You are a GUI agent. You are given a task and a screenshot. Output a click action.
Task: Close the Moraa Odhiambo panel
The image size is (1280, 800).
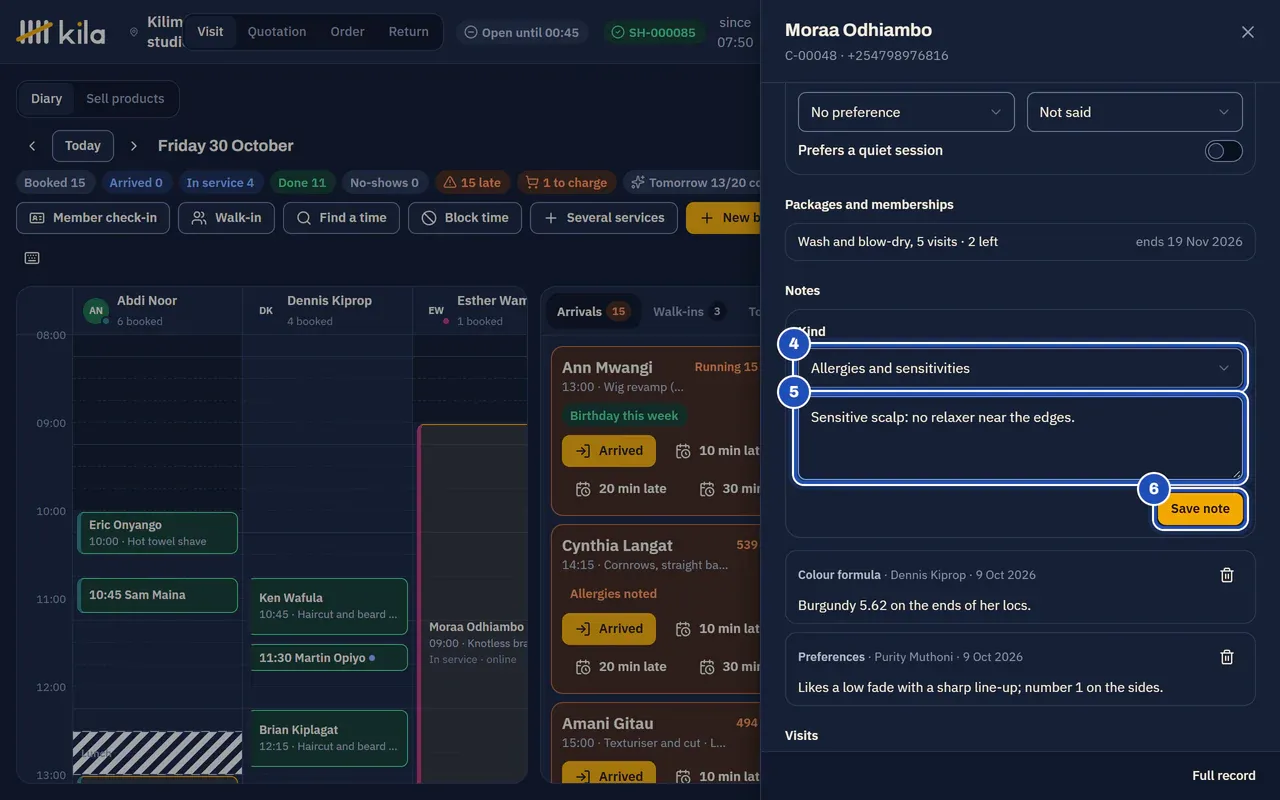(1248, 32)
